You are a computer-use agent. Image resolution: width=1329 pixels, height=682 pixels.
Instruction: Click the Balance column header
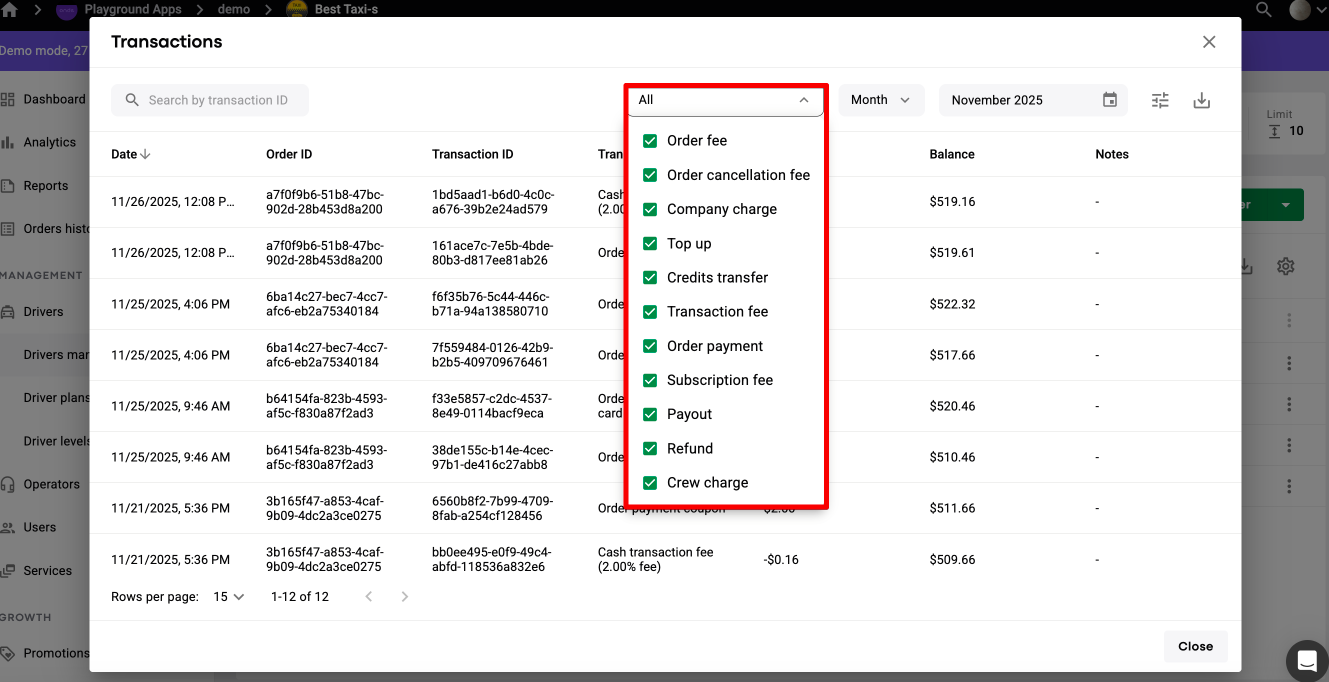tap(952, 154)
